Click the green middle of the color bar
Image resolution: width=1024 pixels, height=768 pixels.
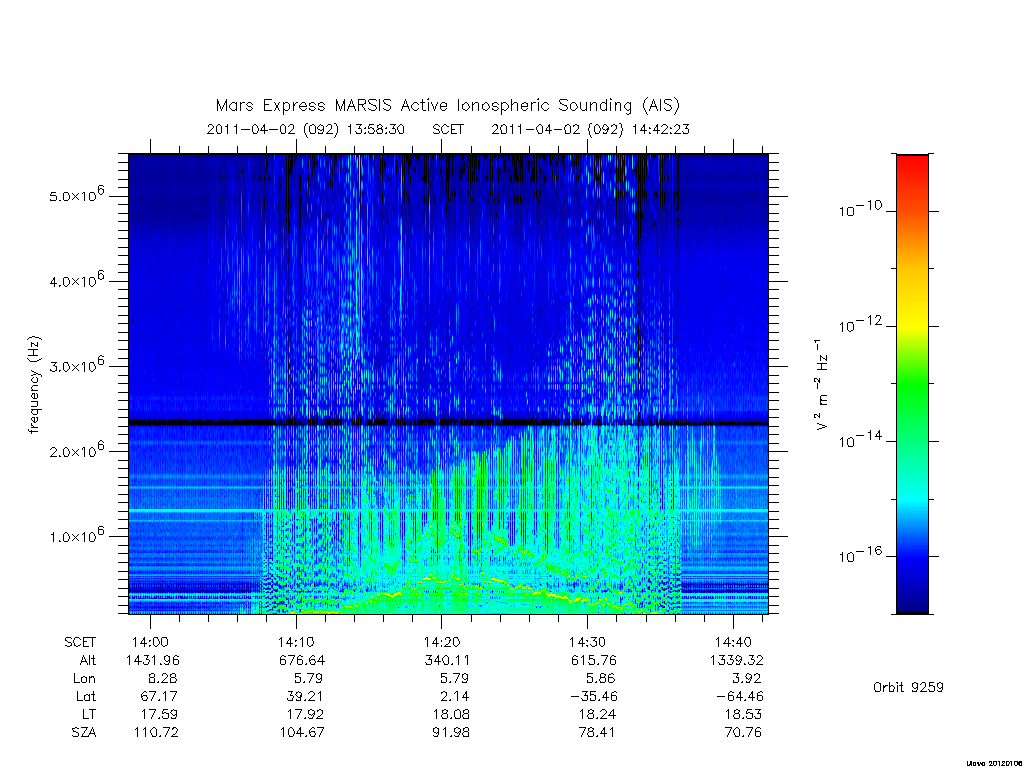(912, 385)
